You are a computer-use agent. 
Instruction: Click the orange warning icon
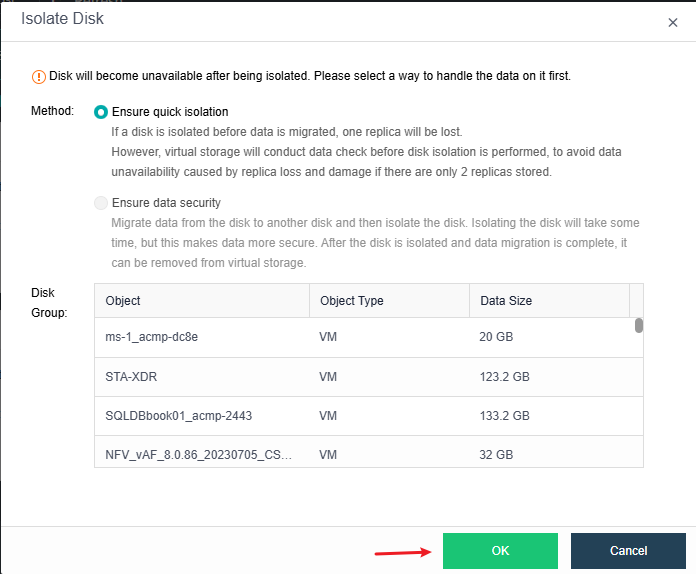coord(39,76)
